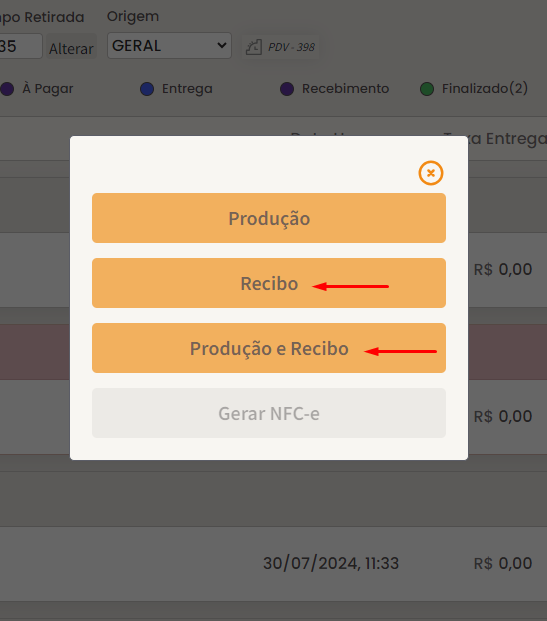Click the Alterar button
547x621 pixels.
click(x=71, y=48)
